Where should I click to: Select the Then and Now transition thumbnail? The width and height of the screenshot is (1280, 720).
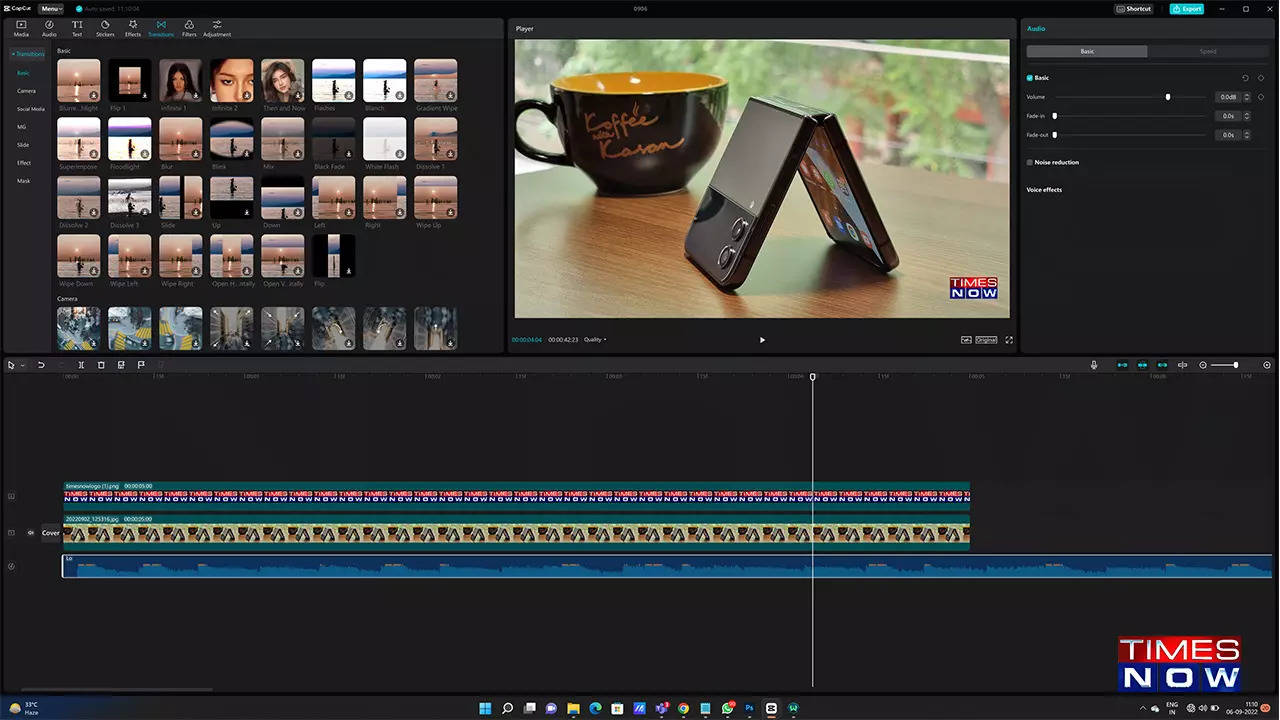[283, 81]
